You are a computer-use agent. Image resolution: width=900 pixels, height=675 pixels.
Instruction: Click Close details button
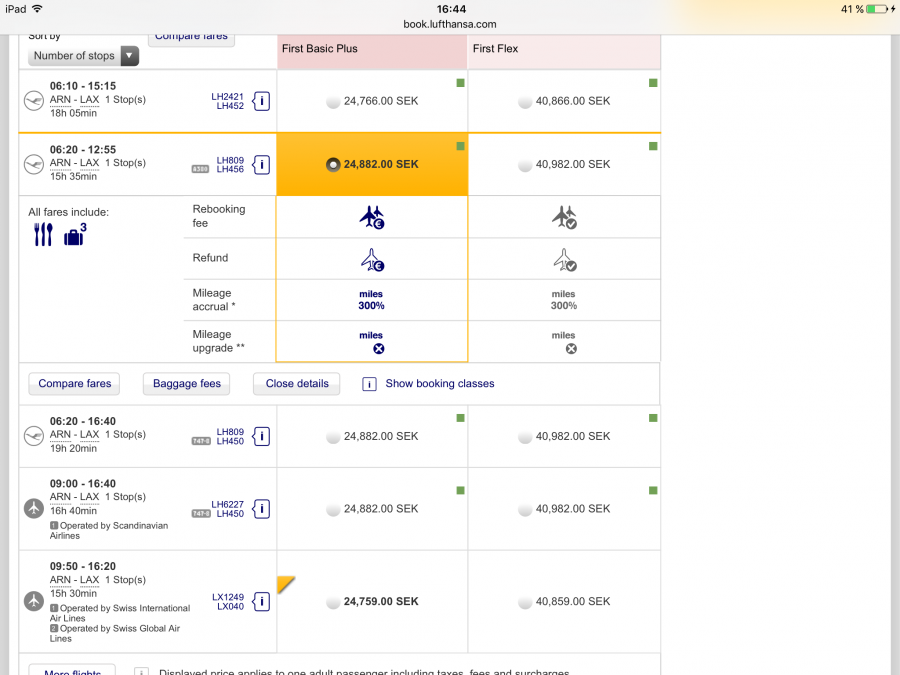297,383
